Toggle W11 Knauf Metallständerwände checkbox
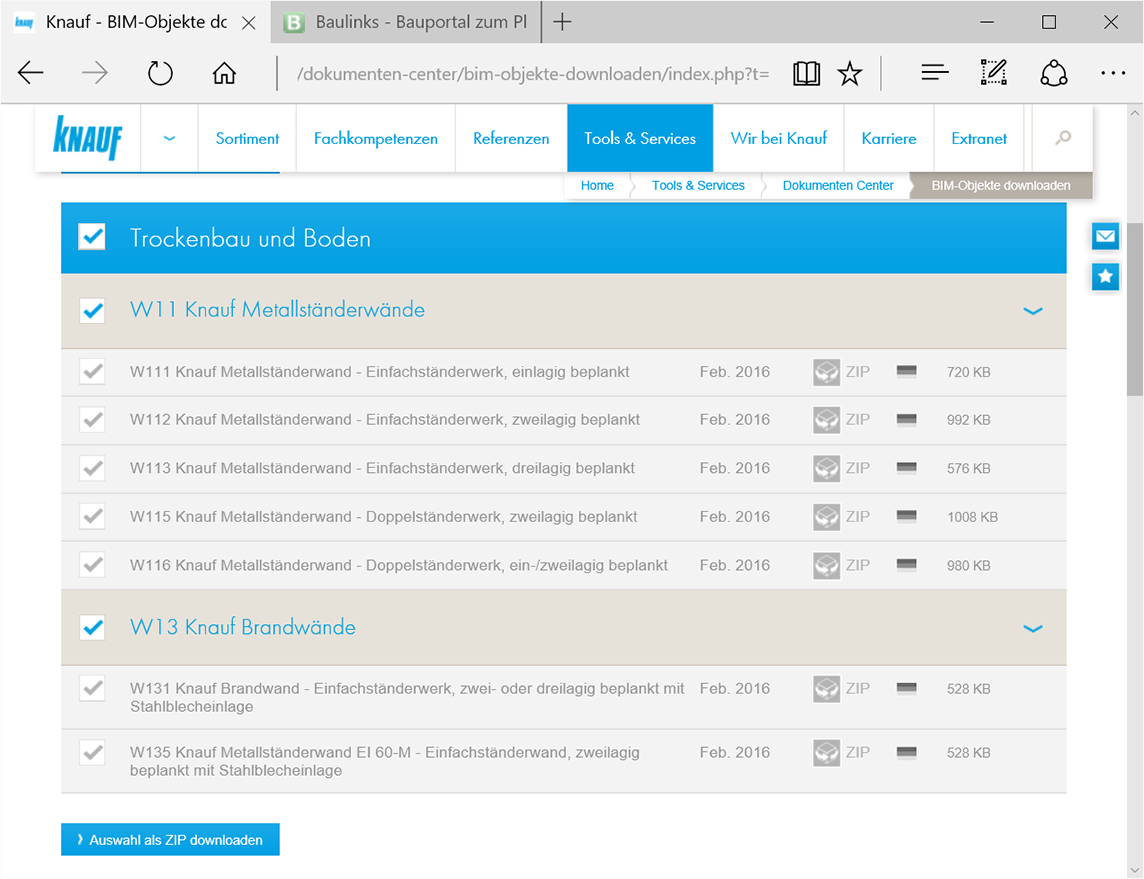 click(92, 311)
